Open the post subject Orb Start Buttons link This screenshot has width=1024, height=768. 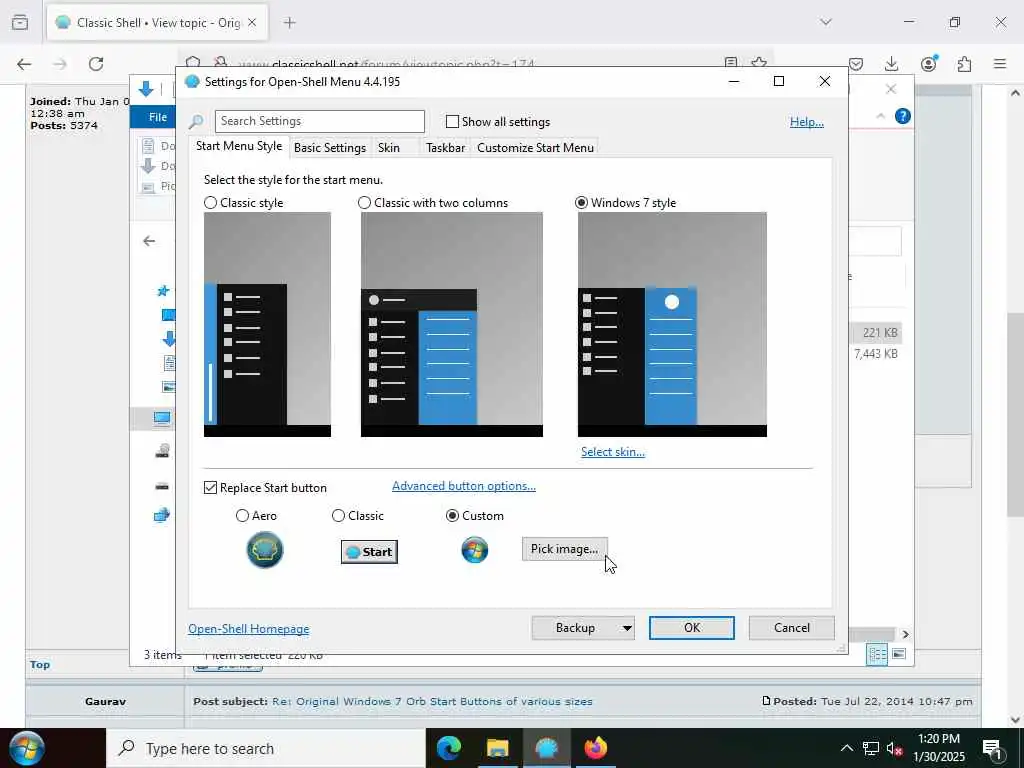pyautogui.click(x=432, y=701)
